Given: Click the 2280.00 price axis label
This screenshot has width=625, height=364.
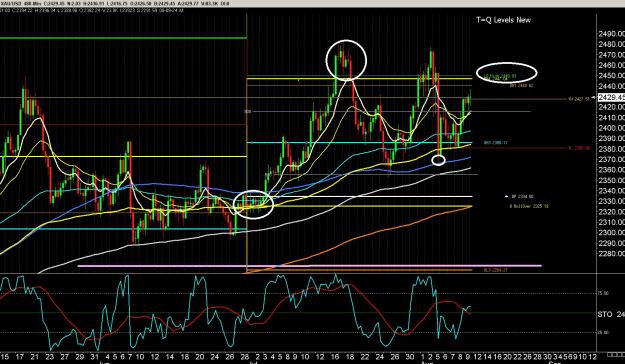Looking at the screenshot, I should pyautogui.click(x=611, y=254).
